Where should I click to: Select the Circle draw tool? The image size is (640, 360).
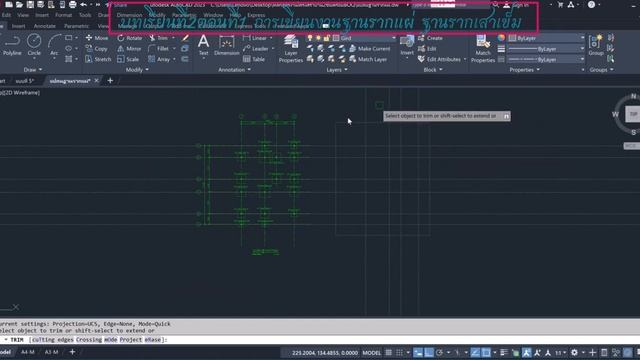(34, 45)
